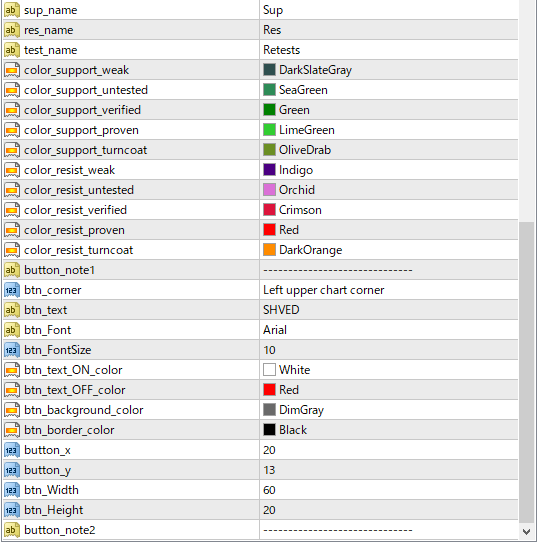Click the color icon beside btn_background_color
The image size is (537, 546).
(x=11, y=410)
